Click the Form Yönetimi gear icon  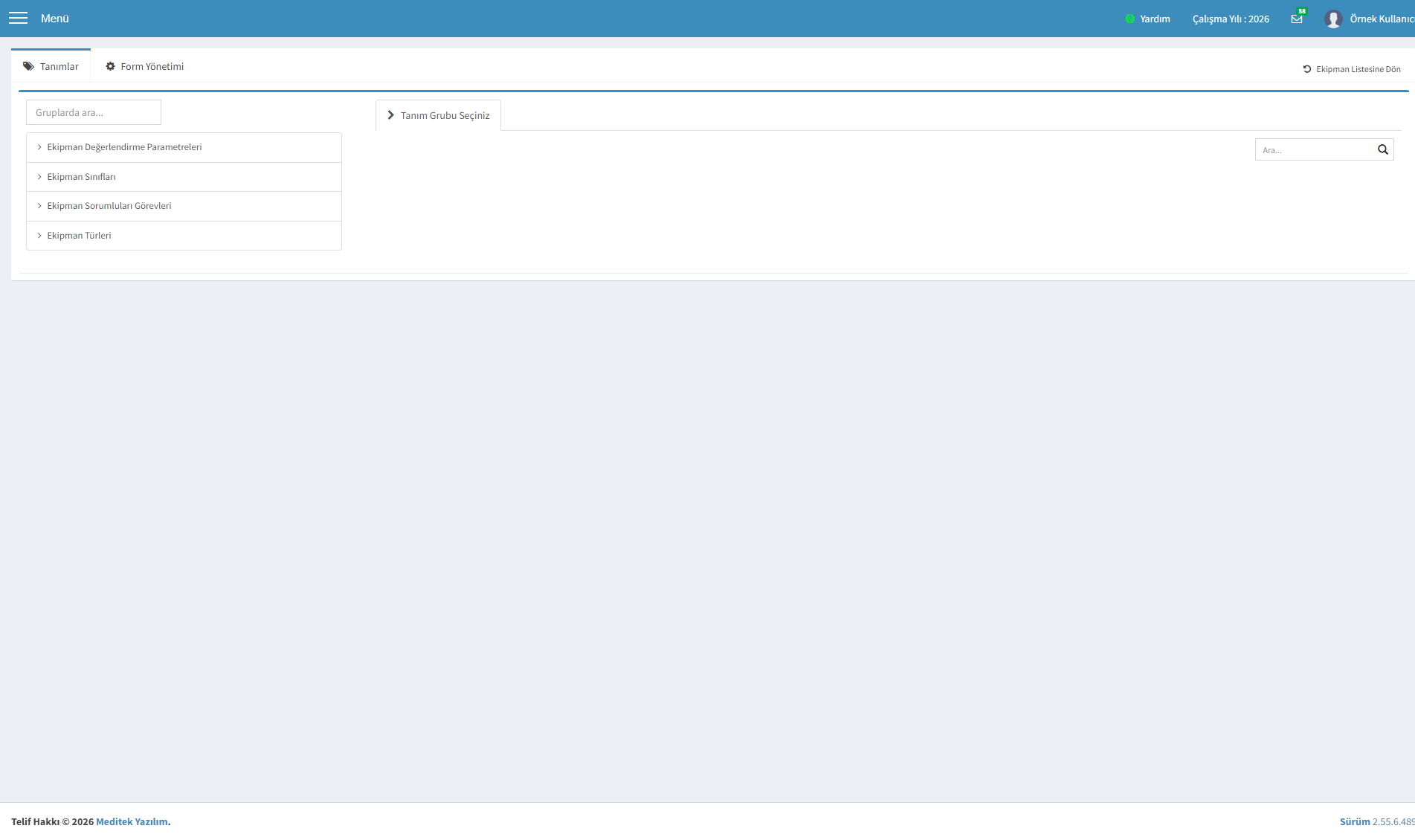pyautogui.click(x=110, y=66)
